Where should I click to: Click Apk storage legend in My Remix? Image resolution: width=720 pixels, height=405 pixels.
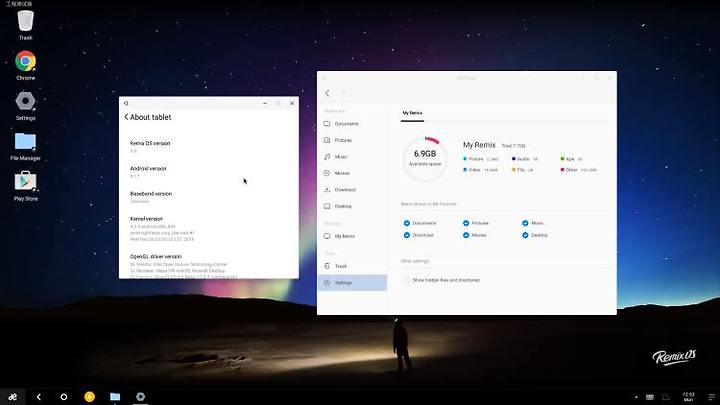pyautogui.click(x=571, y=159)
